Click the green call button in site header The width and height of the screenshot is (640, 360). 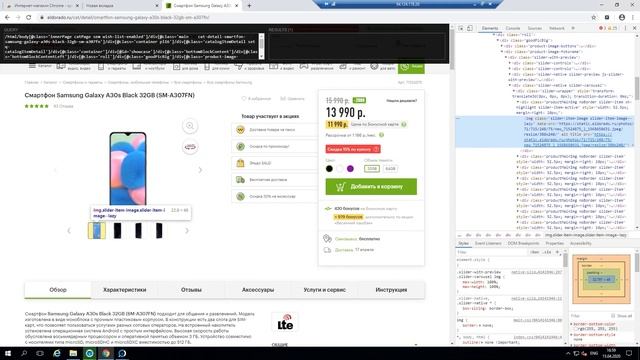click(411, 67)
